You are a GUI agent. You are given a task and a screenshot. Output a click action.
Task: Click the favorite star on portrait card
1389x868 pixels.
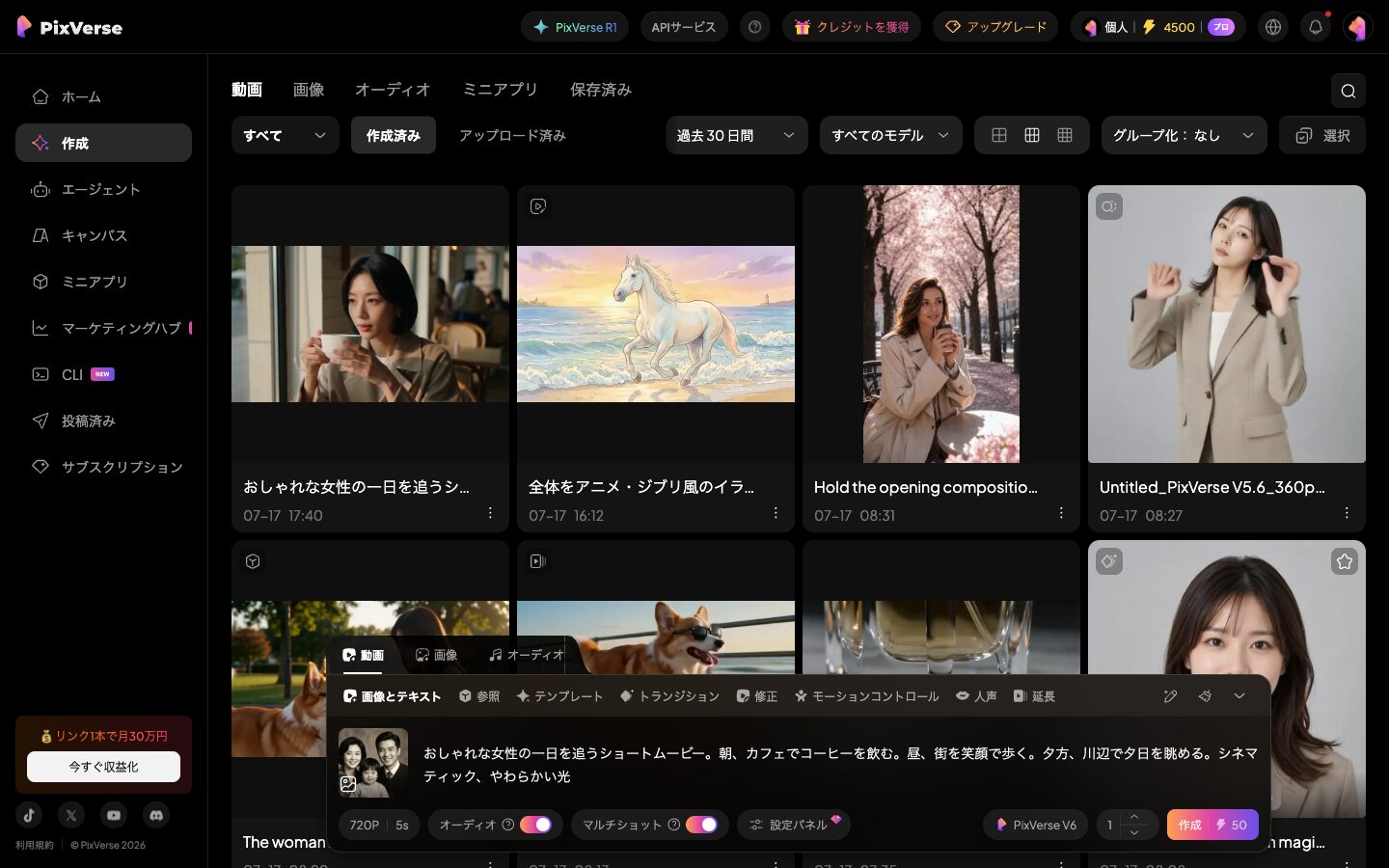(1345, 561)
